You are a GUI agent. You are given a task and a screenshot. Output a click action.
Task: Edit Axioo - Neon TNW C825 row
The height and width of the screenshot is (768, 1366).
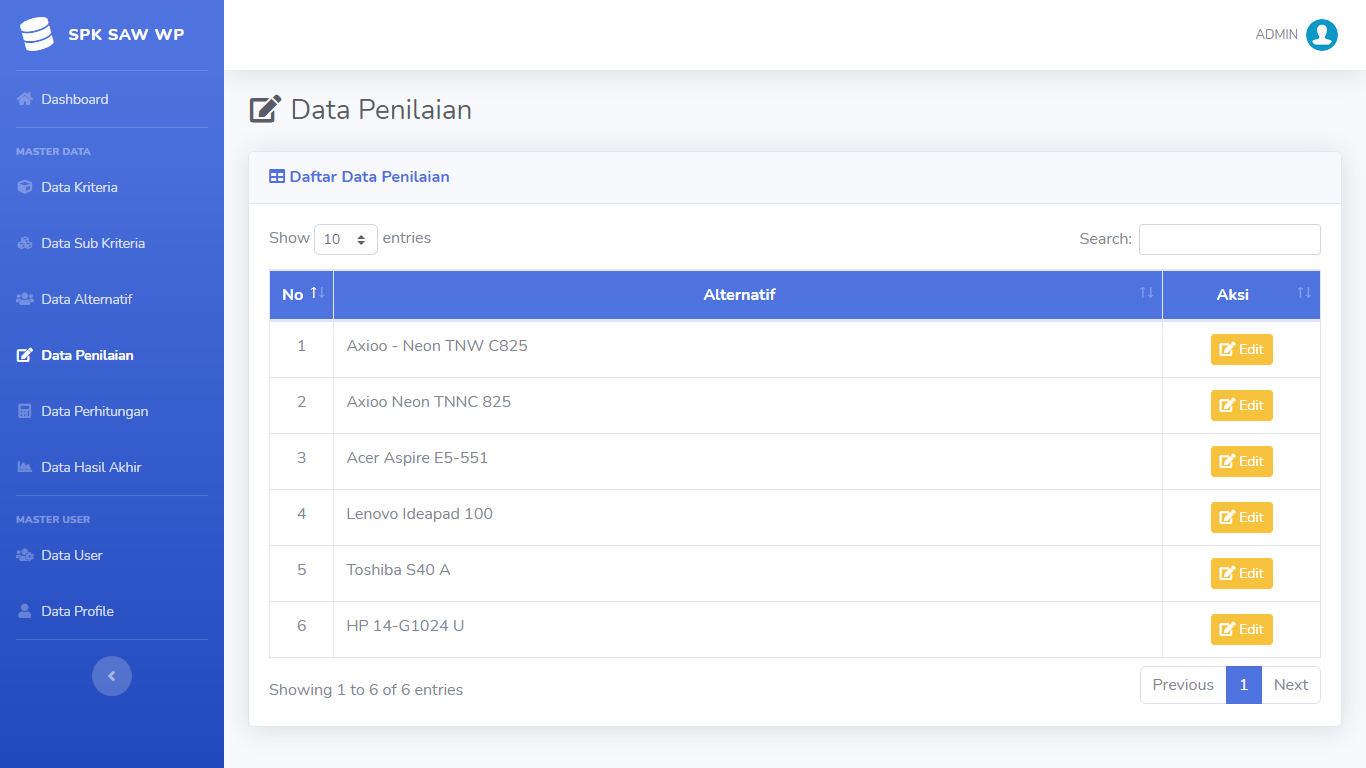point(1241,349)
